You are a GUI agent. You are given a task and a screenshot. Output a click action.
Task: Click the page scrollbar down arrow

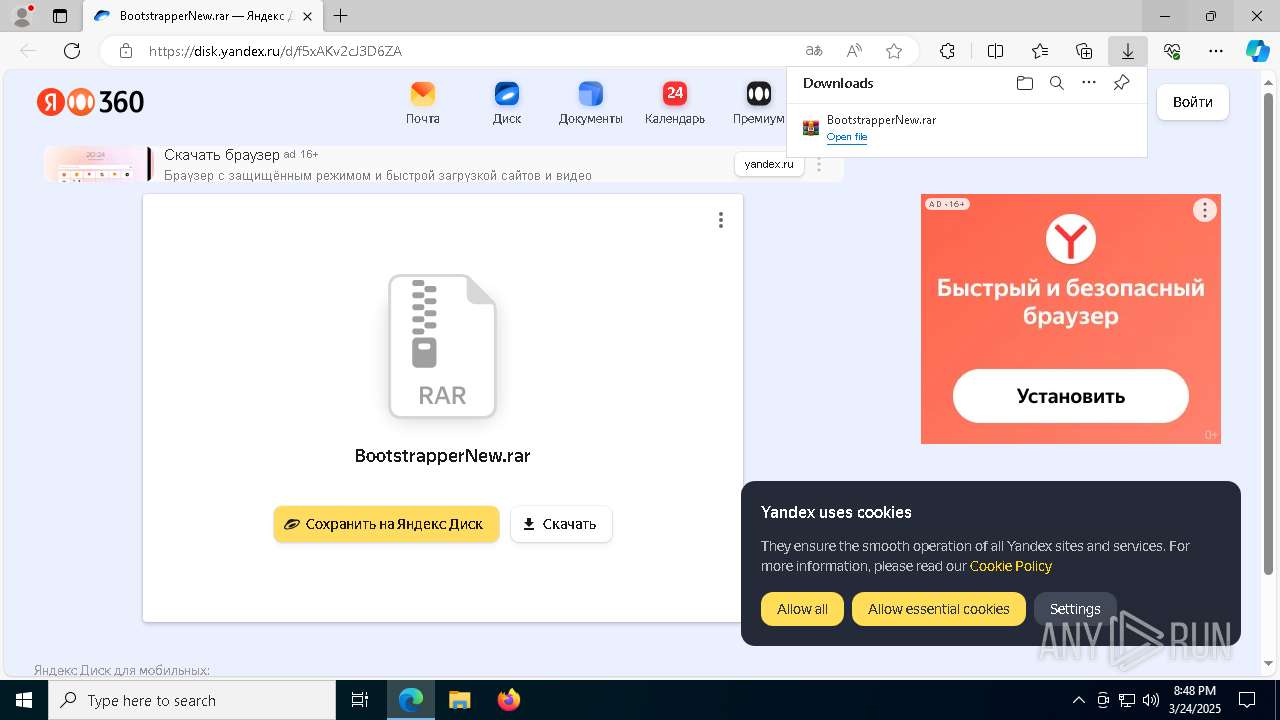click(1270, 663)
